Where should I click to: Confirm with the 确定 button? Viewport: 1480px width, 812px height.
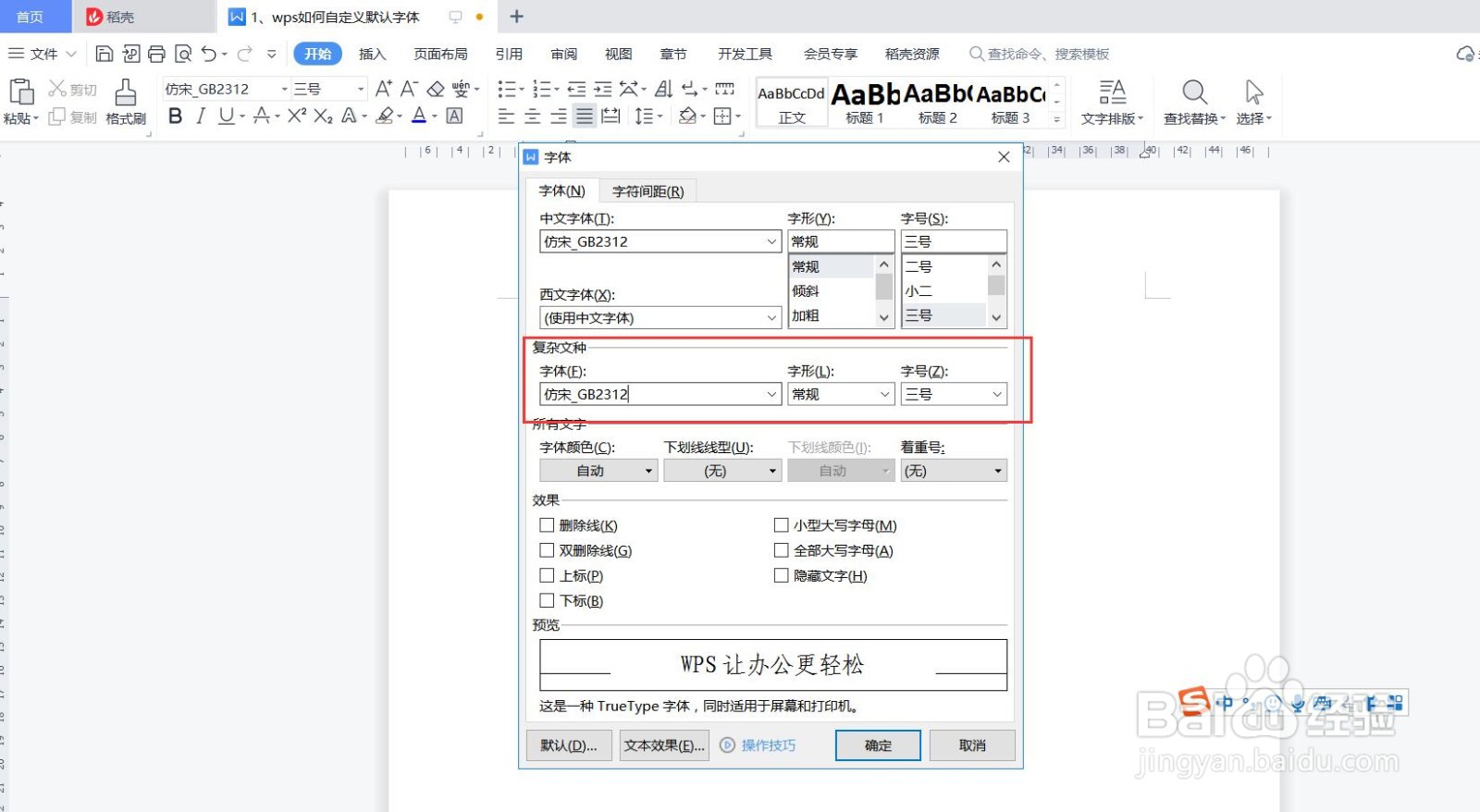(878, 745)
